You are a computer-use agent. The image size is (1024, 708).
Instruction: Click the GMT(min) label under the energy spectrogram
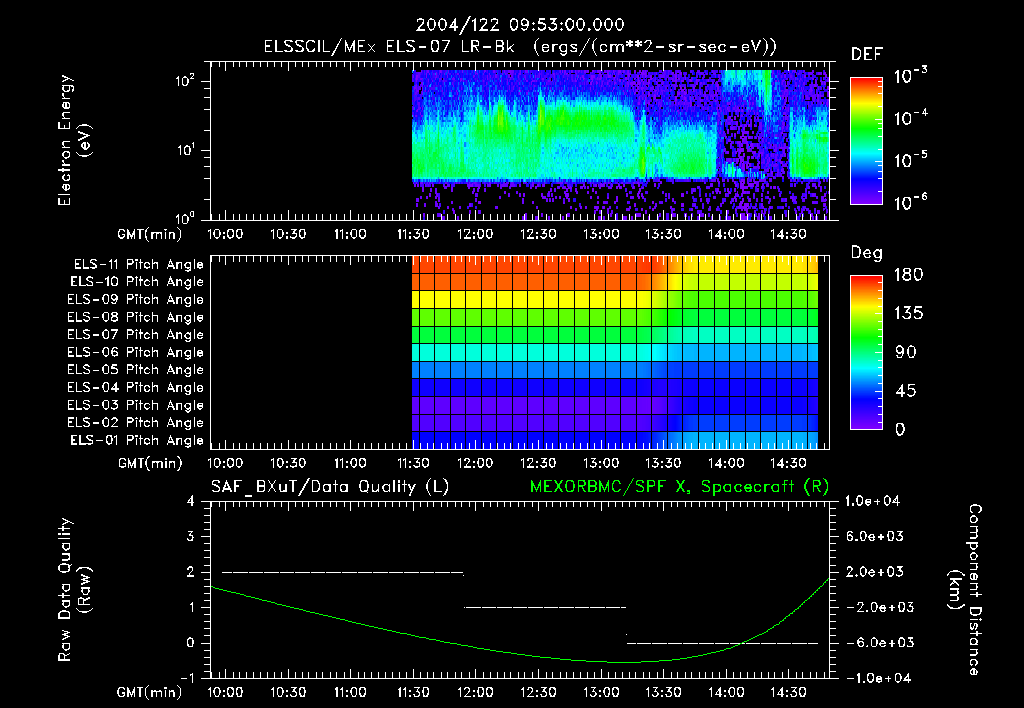[x=150, y=234]
